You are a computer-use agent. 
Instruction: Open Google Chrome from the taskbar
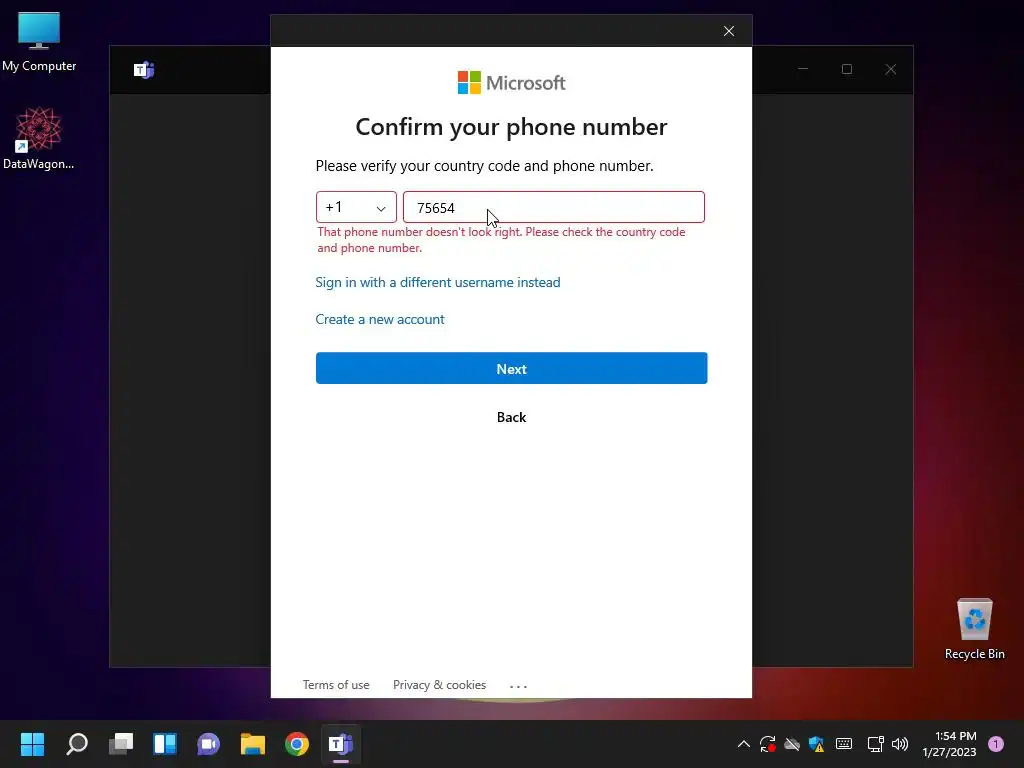point(296,744)
